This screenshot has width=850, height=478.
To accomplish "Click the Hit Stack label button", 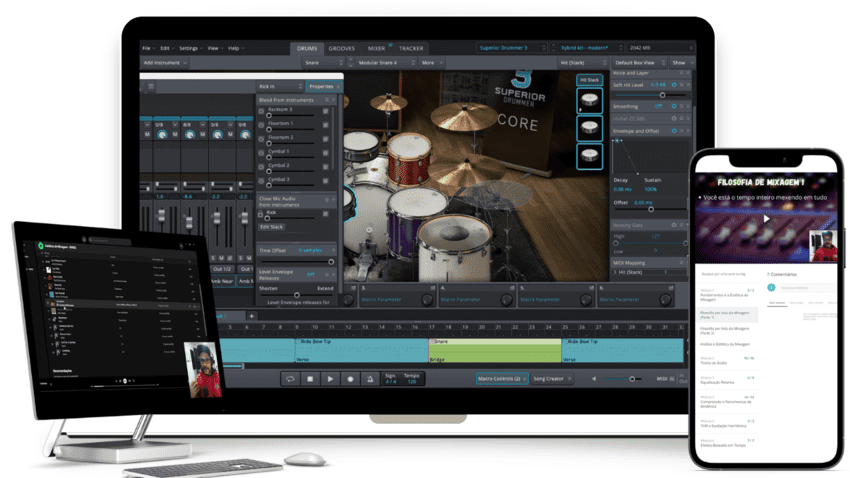I will click(x=589, y=80).
